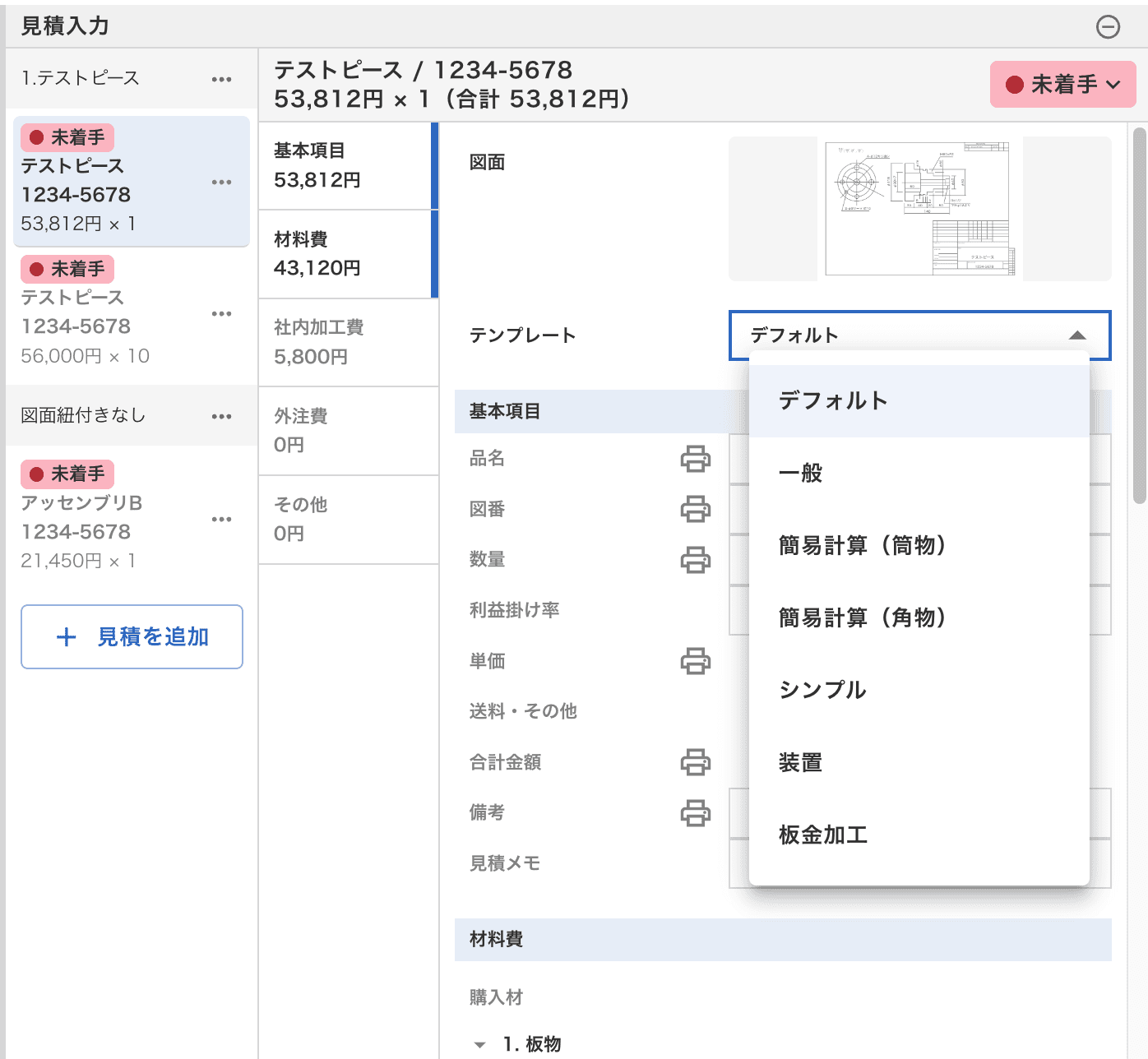This screenshot has height=1059, width=1148.
Task: Click the print icon next to 品名
Action: (696, 459)
